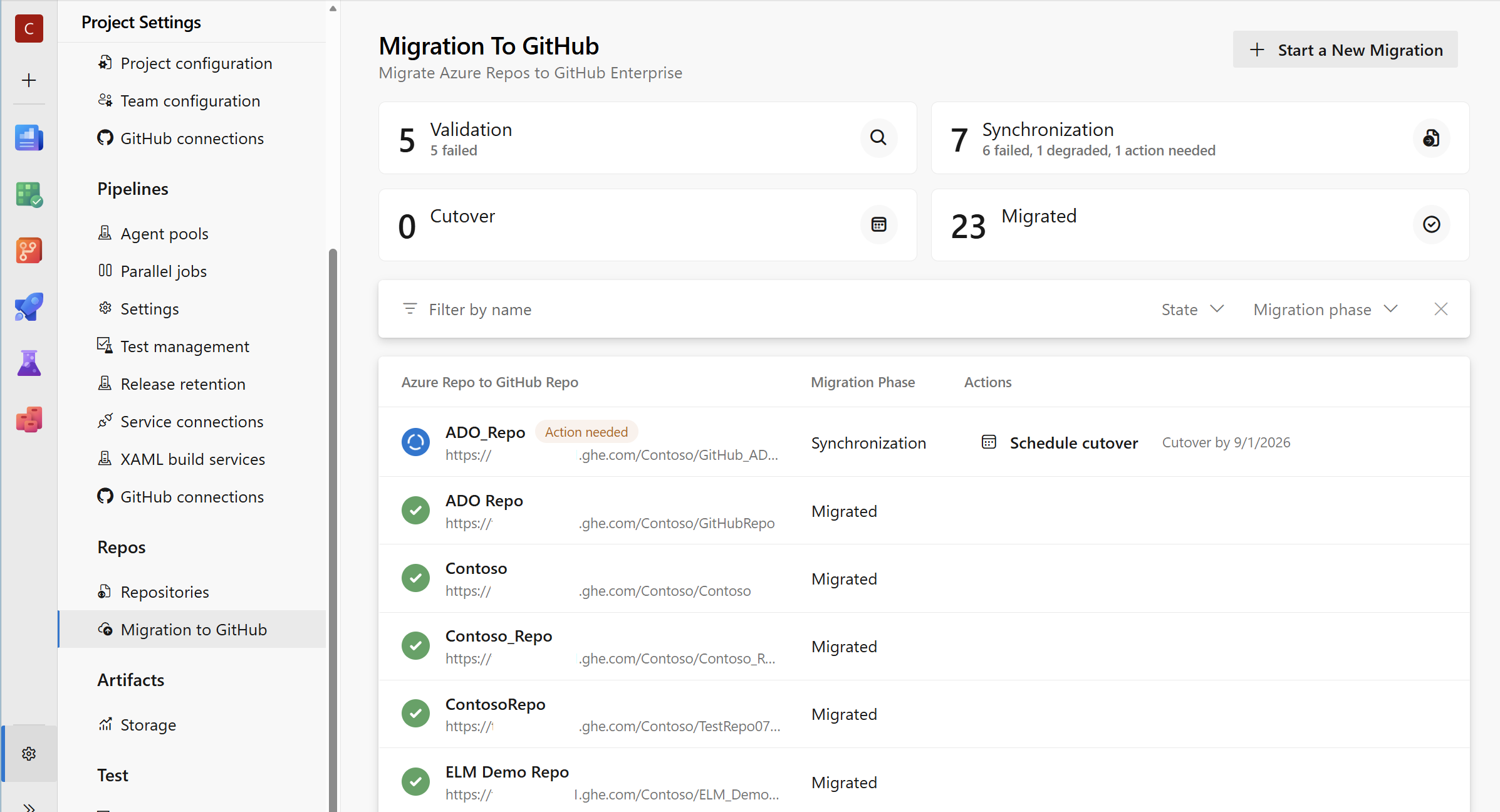Click the sidebar vertical scrollbar thumb
The image size is (1500, 812).
tap(333, 530)
